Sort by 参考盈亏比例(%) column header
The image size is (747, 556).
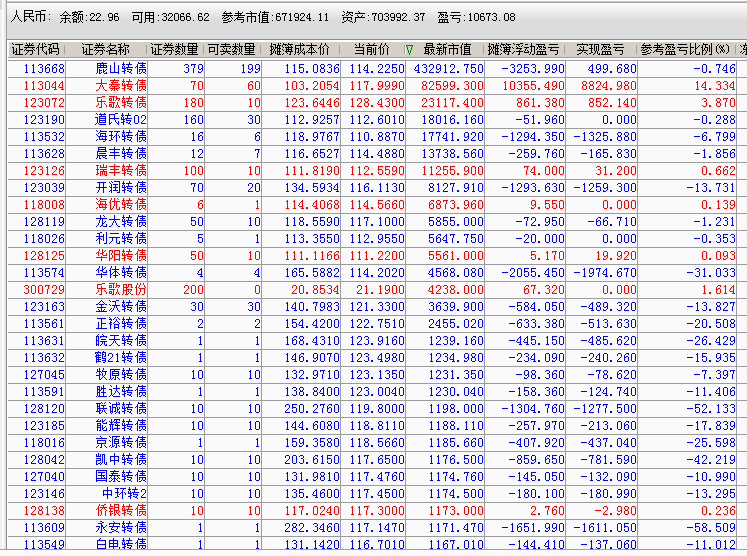[685, 50]
